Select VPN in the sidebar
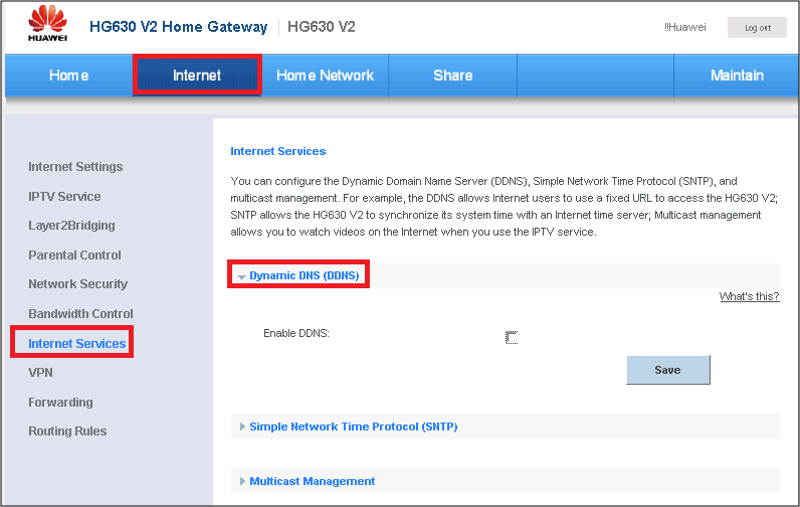800x507 pixels. tap(41, 372)
